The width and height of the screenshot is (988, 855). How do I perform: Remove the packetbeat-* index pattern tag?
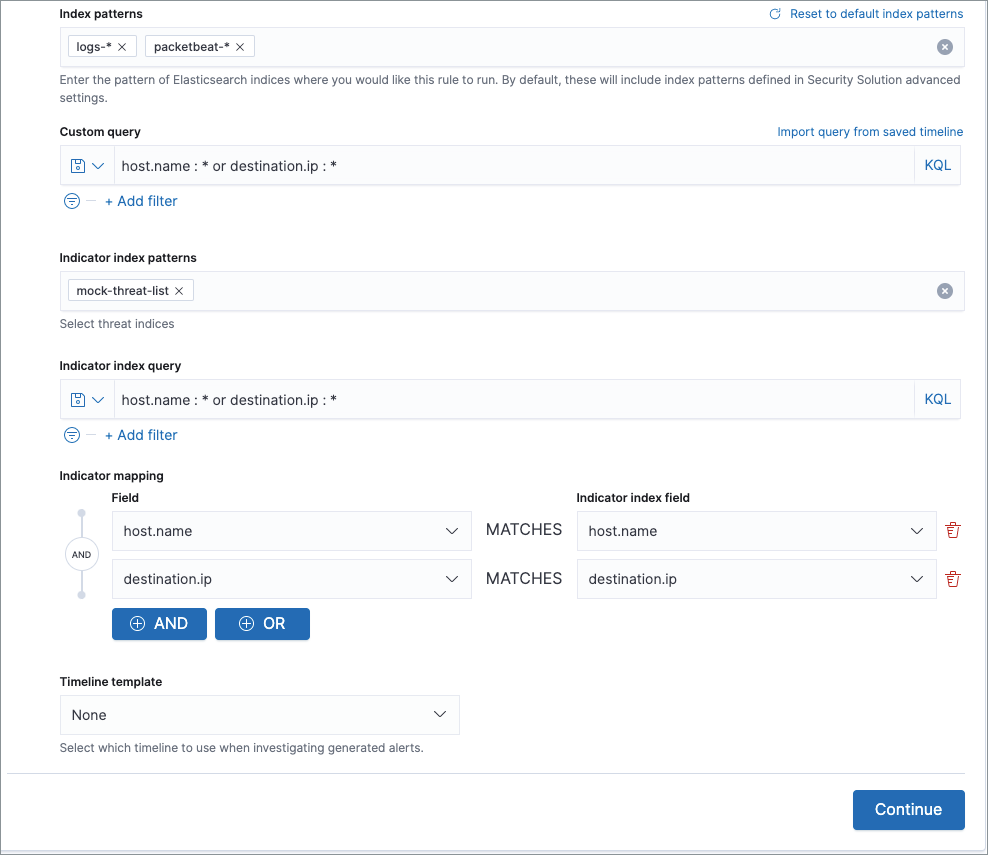coord(240,47)
